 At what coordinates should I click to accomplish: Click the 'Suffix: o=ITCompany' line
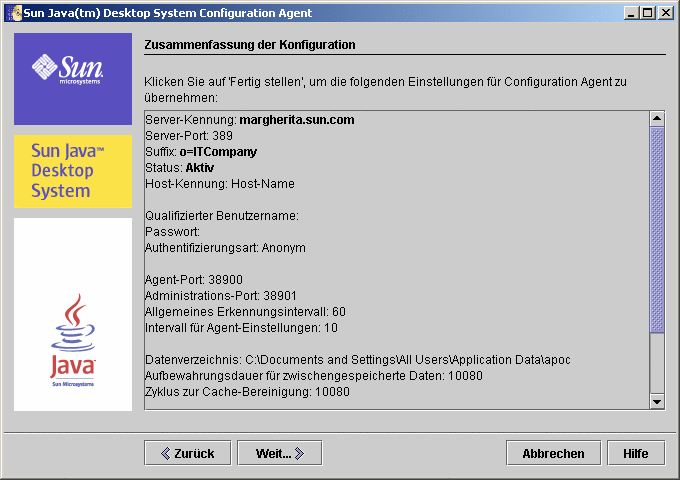tap(201, 152)
